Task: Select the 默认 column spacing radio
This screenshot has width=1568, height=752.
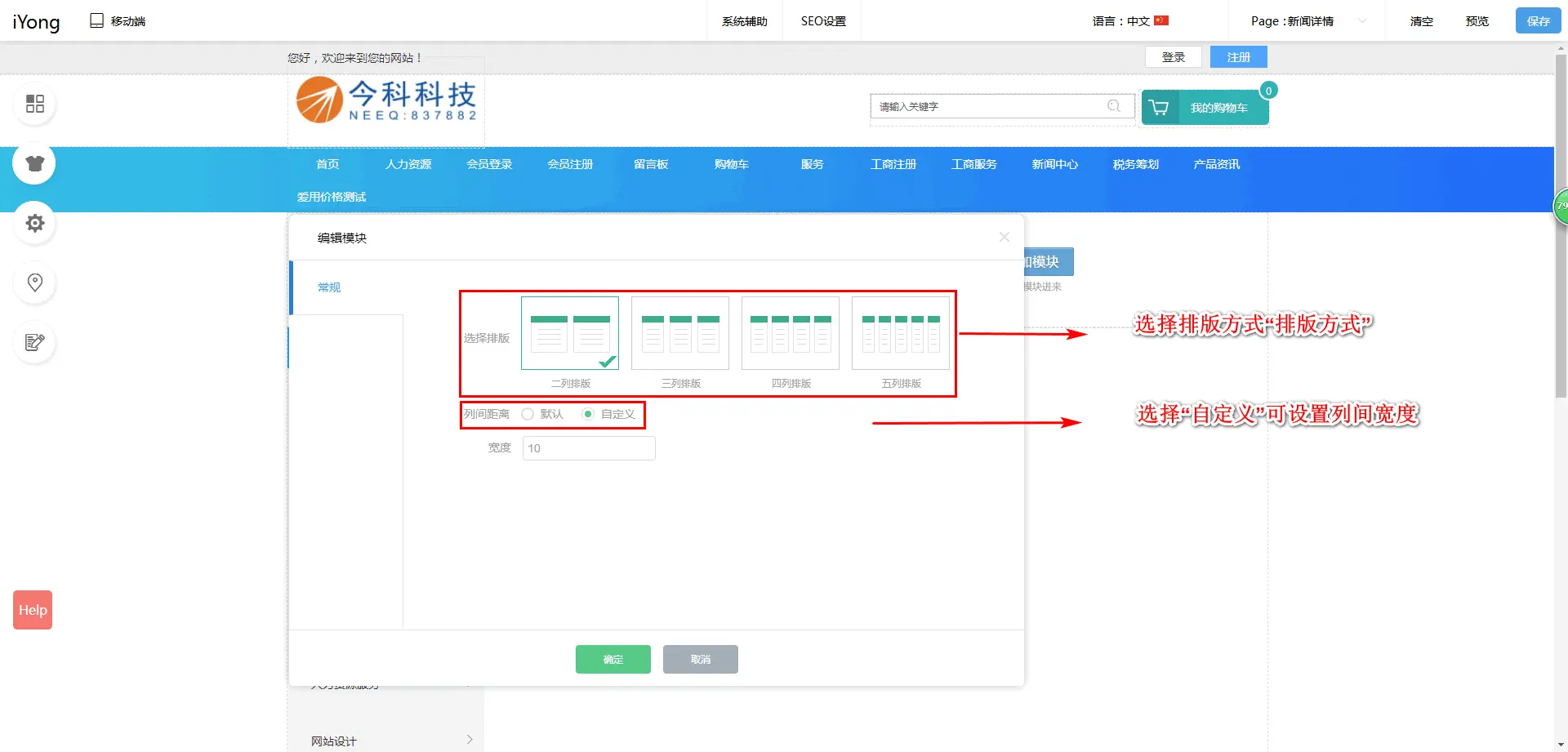Action: [528, 414]
